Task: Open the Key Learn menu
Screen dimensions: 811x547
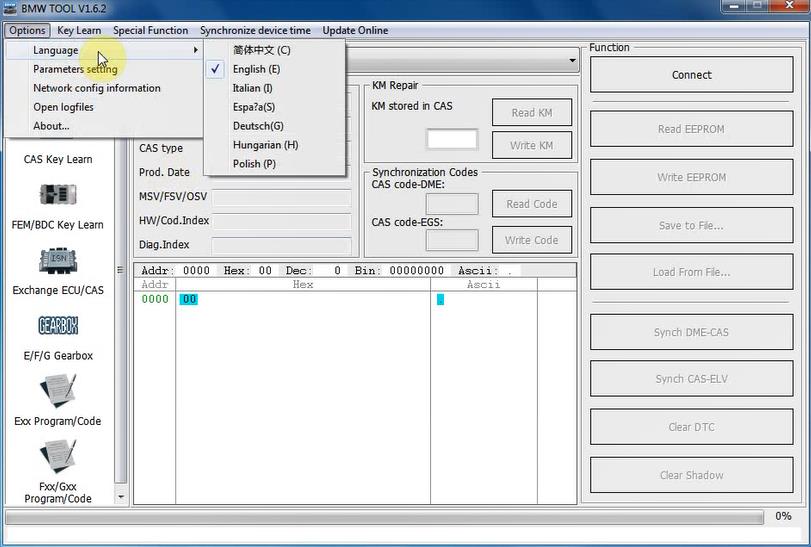Action: coord(79,30)
